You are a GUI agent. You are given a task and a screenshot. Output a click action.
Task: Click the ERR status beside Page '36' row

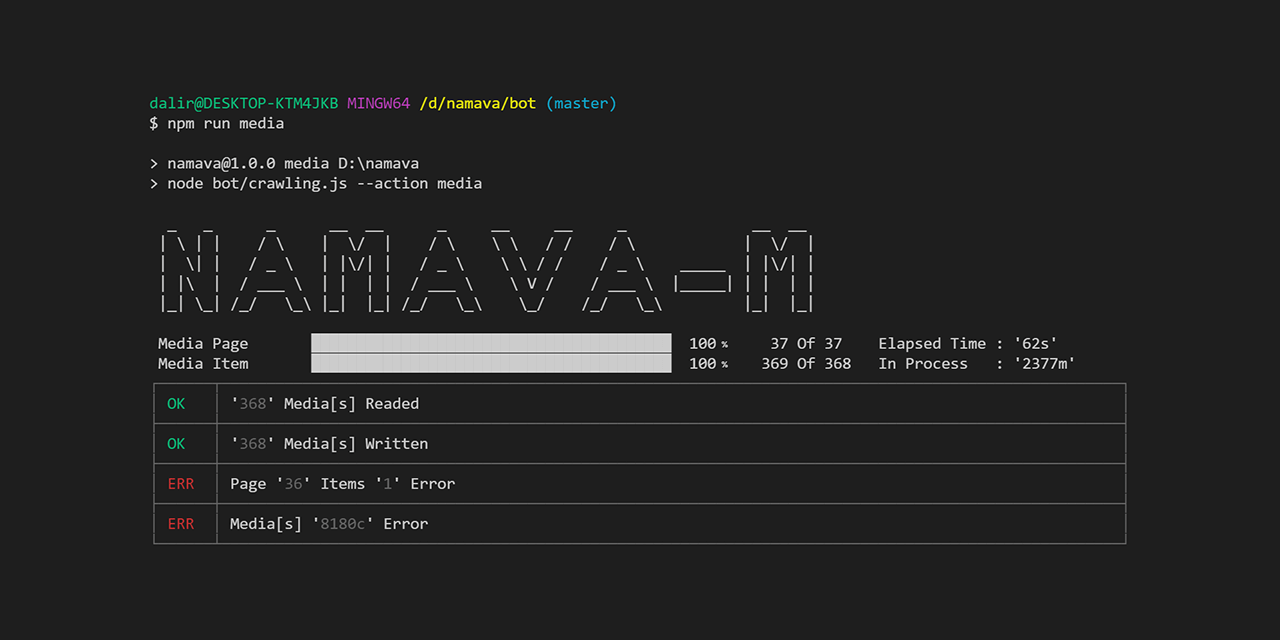pyautogui.click(x=181, y=483)
